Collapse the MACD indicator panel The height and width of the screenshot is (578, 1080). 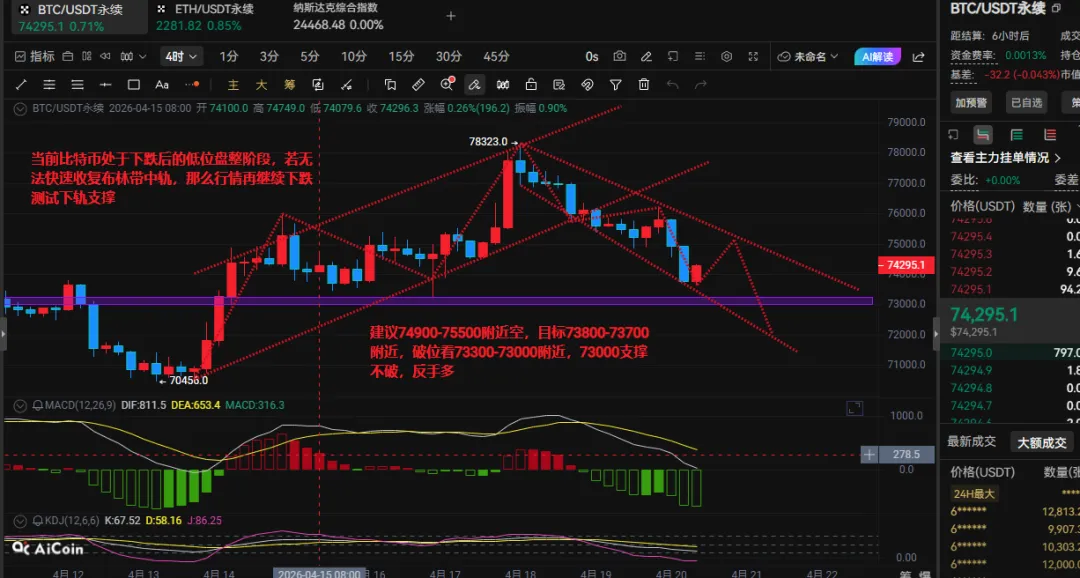21,405
